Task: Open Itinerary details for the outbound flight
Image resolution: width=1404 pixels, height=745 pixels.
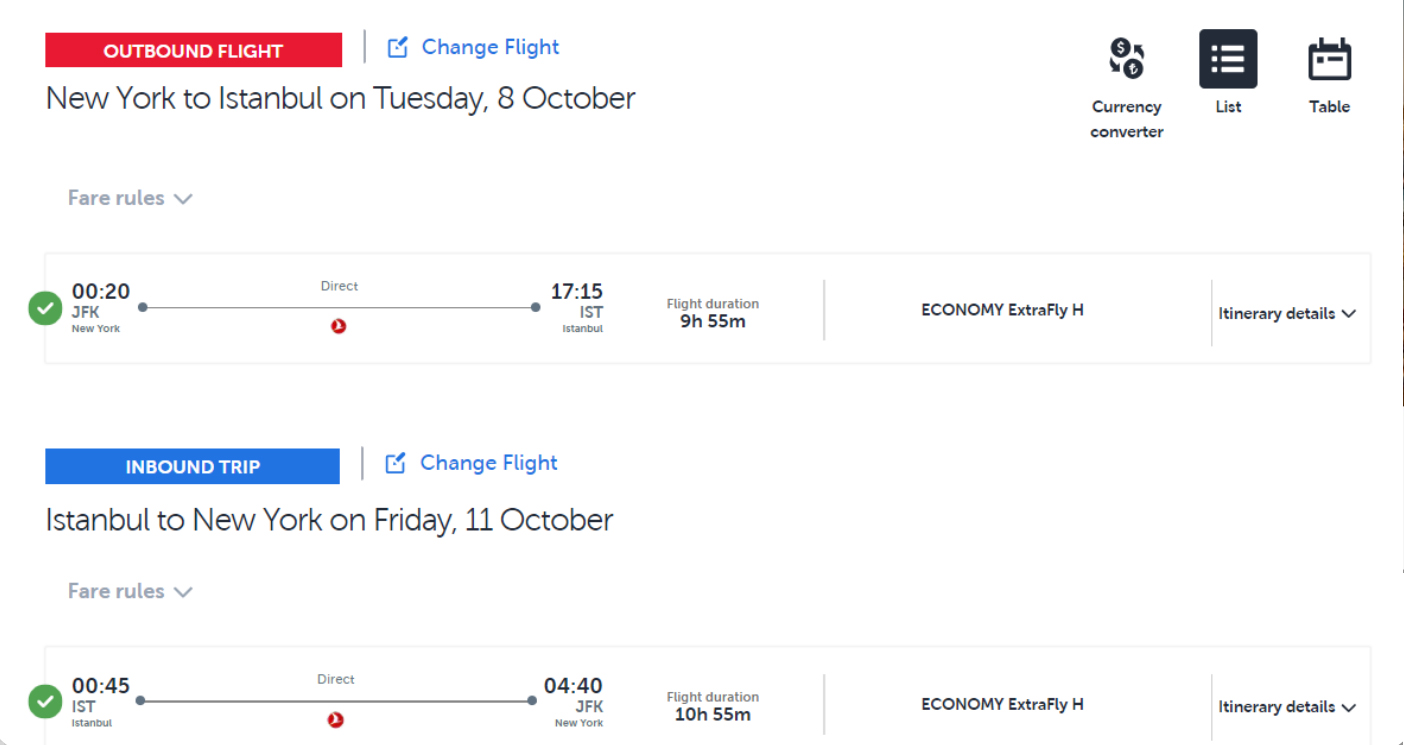Action: [1286, 313]
